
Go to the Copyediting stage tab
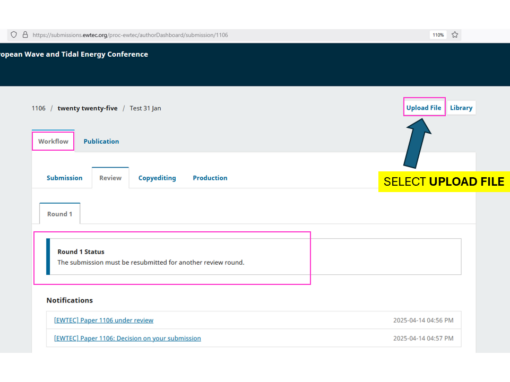(157, 178)
